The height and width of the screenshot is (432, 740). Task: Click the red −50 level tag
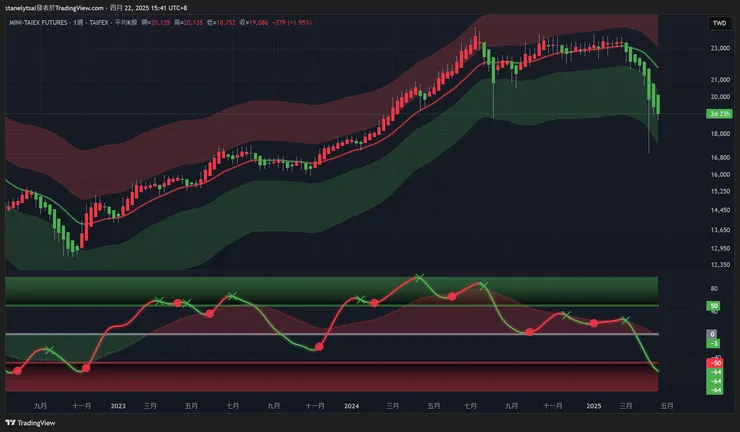coord(715,363)
